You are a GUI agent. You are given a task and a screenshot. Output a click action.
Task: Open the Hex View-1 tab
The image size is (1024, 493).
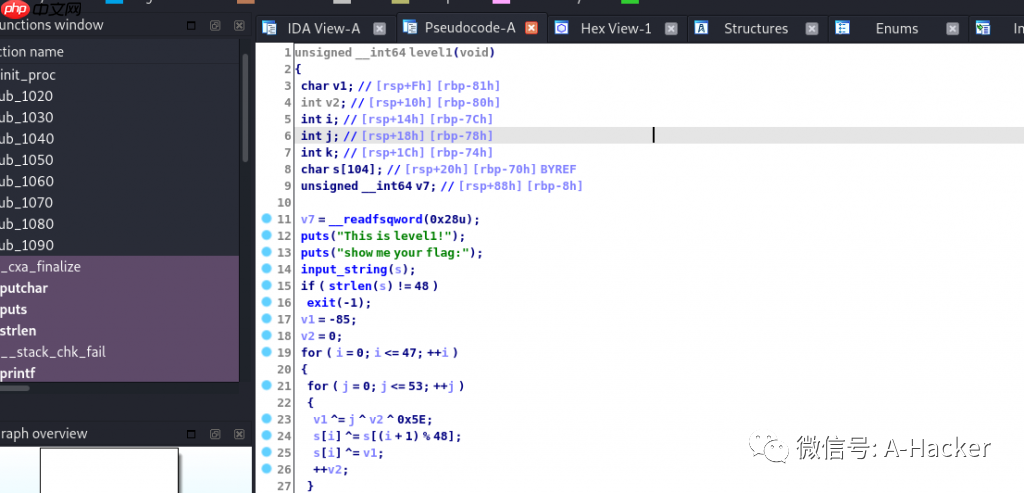(x=616, y=29)
